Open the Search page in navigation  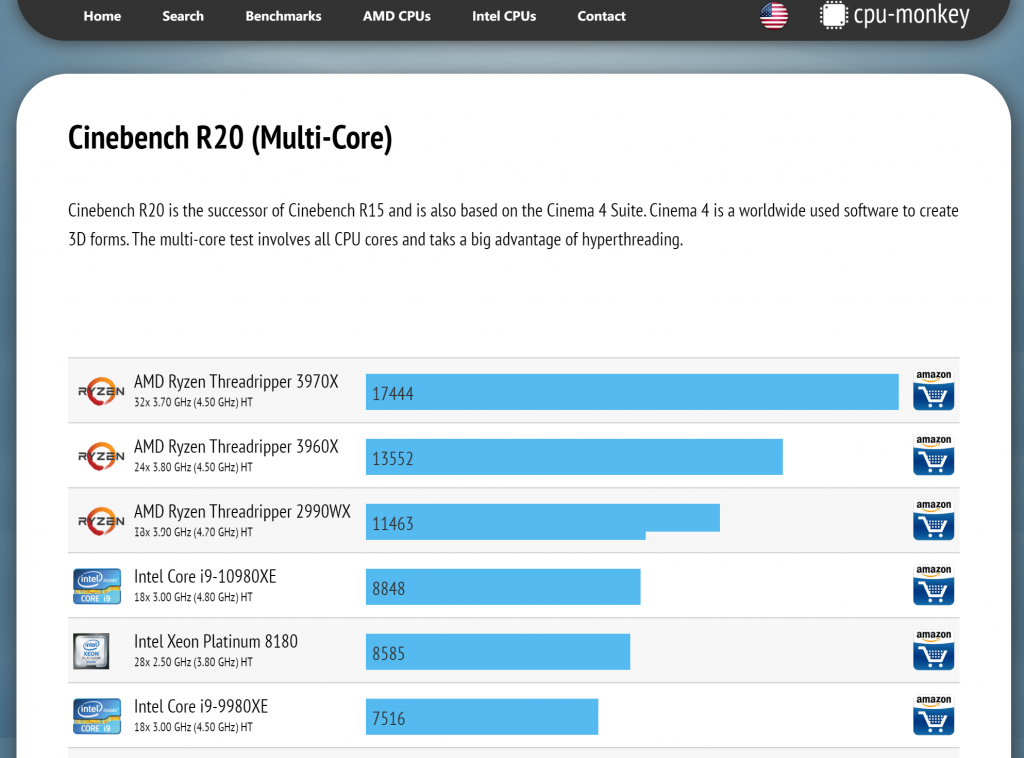pos(183,16)
